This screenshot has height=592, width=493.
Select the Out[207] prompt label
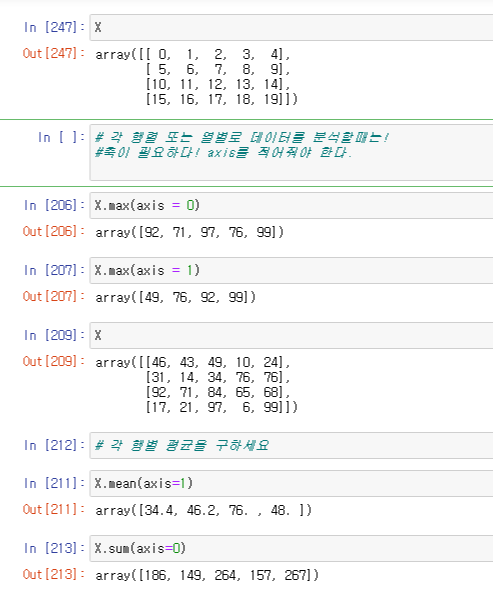pos(54,296)
